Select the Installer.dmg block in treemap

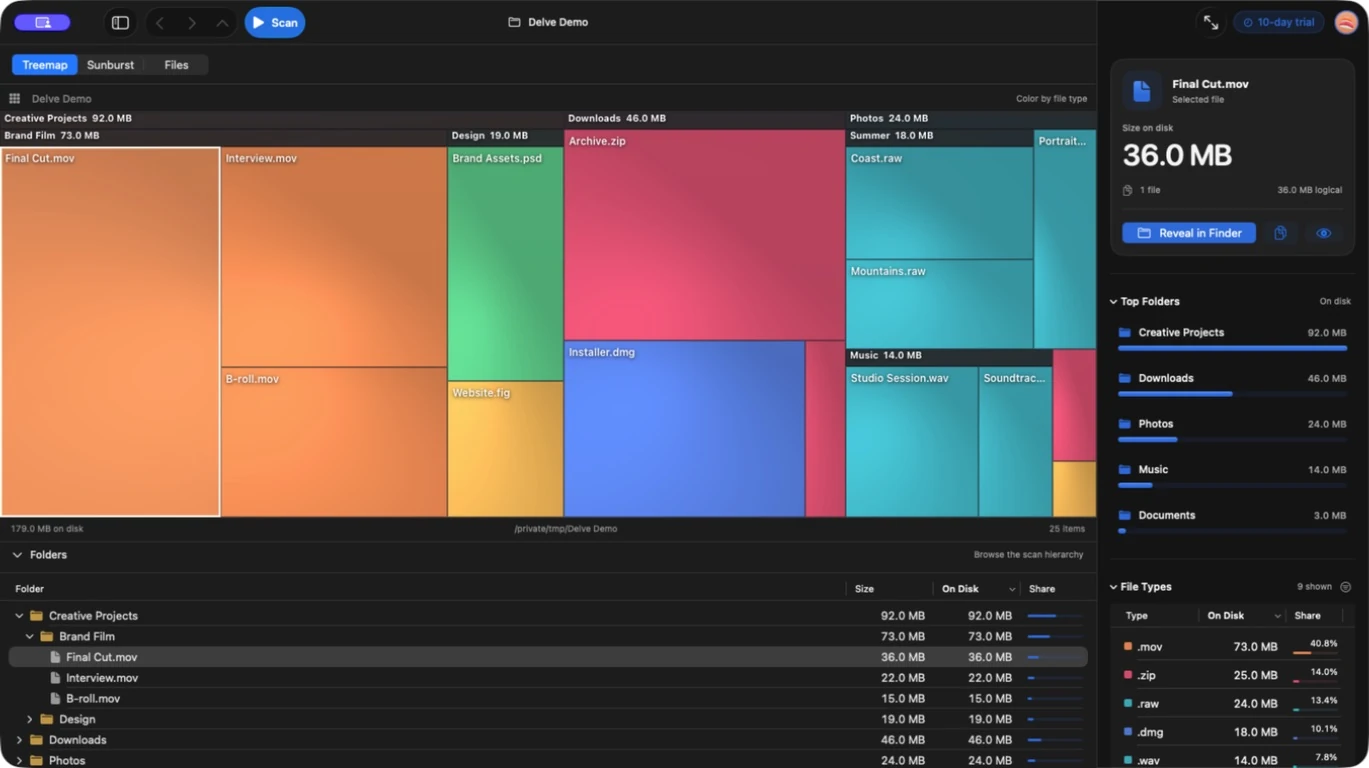(x=684, y=429)
